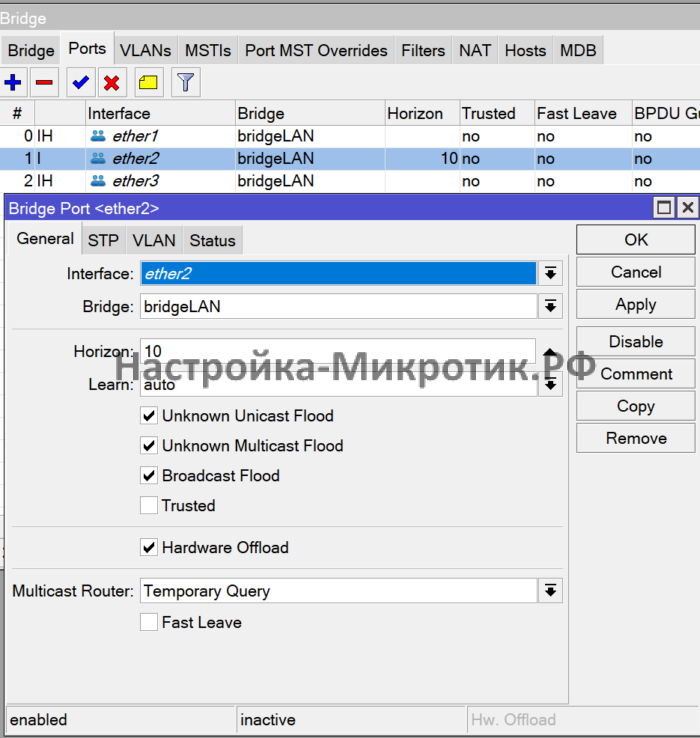This screenshot has width=700, height=738.
Task: Expand the Multicast Router dropdown
Action: (x=550, y=591)
